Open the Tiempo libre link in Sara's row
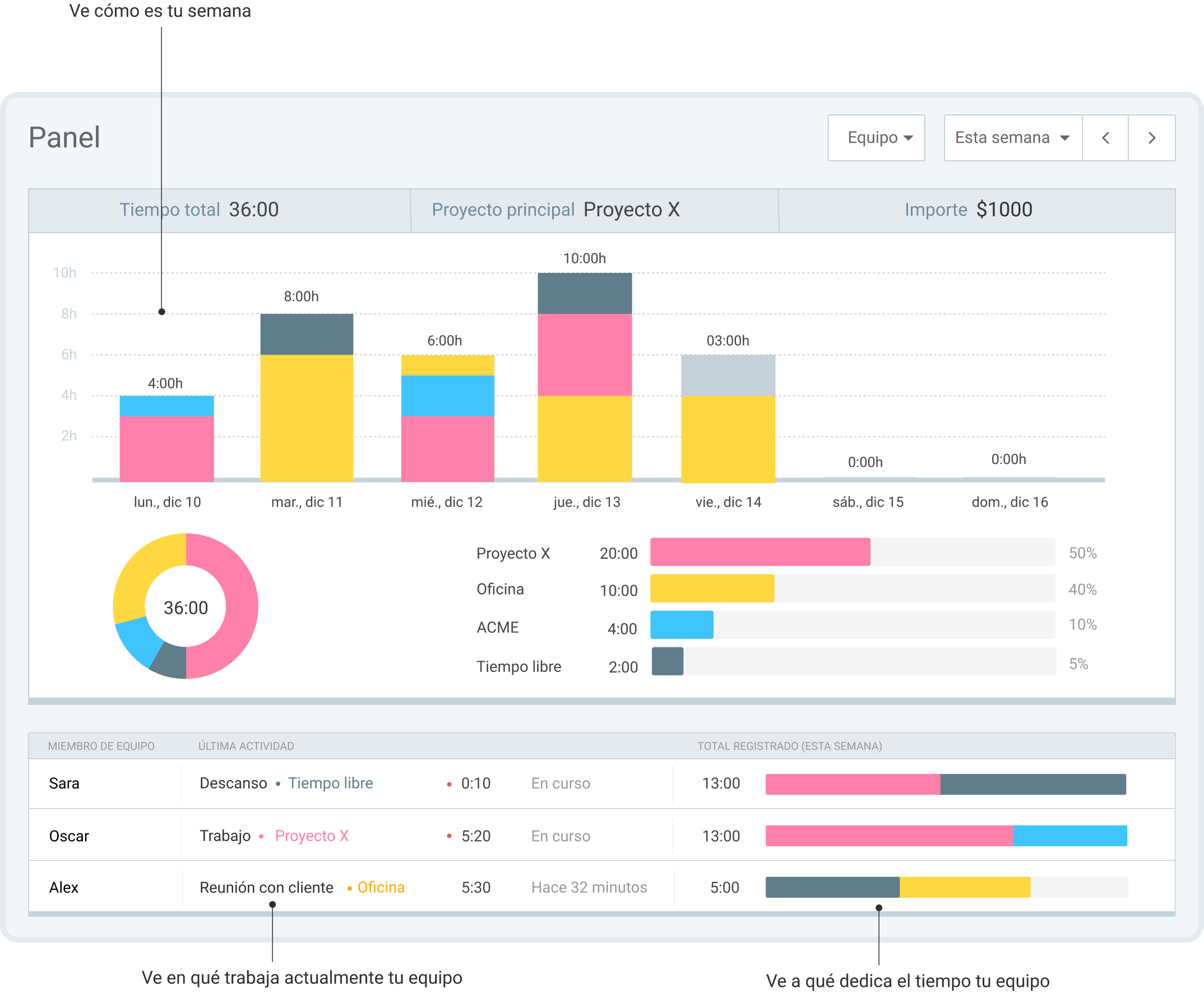The width and height of the screenshot is (1204, 993). (x=330, y=783)
